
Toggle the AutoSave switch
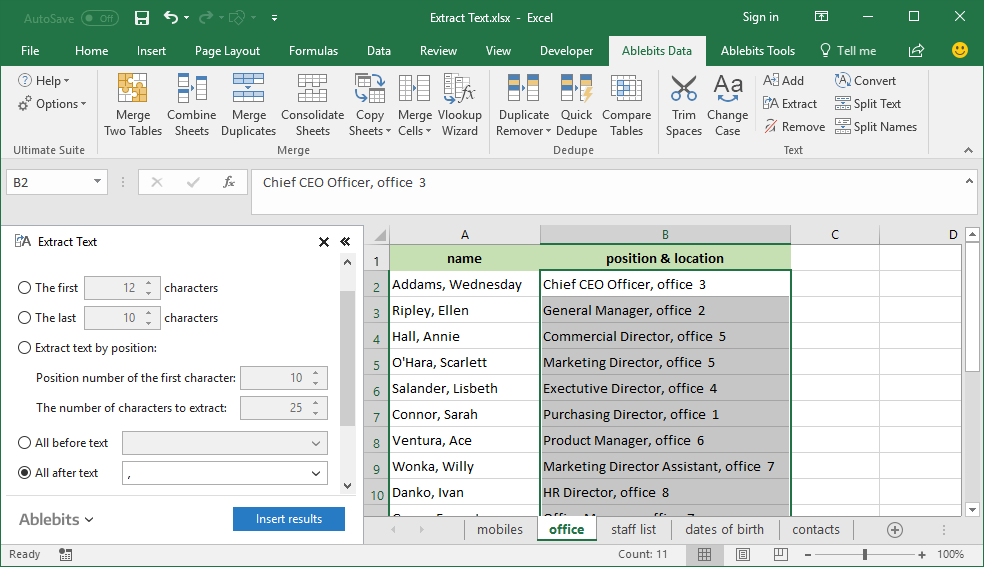(x=100, y=18)
